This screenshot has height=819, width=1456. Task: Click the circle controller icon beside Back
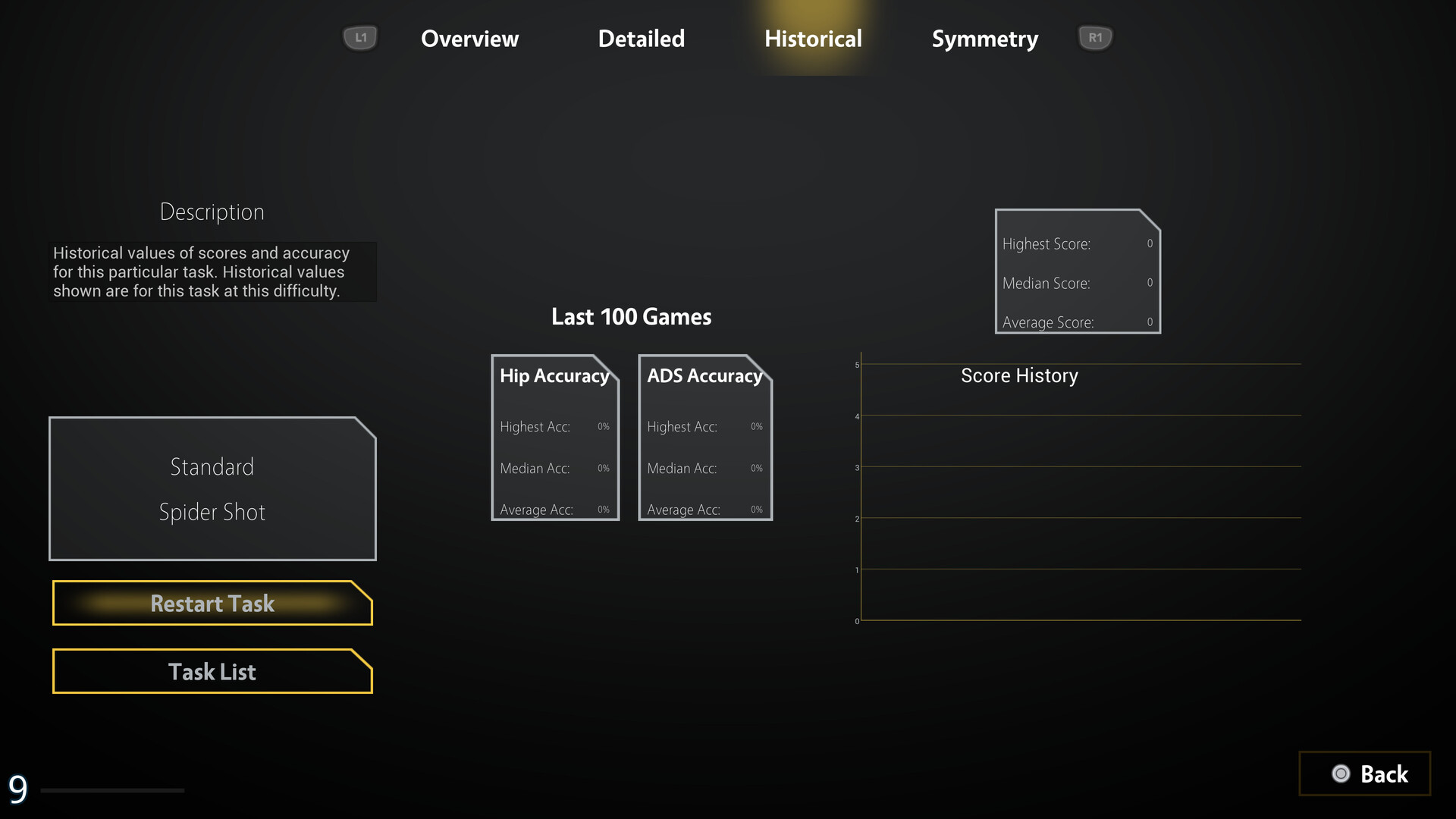(1341, 773)
